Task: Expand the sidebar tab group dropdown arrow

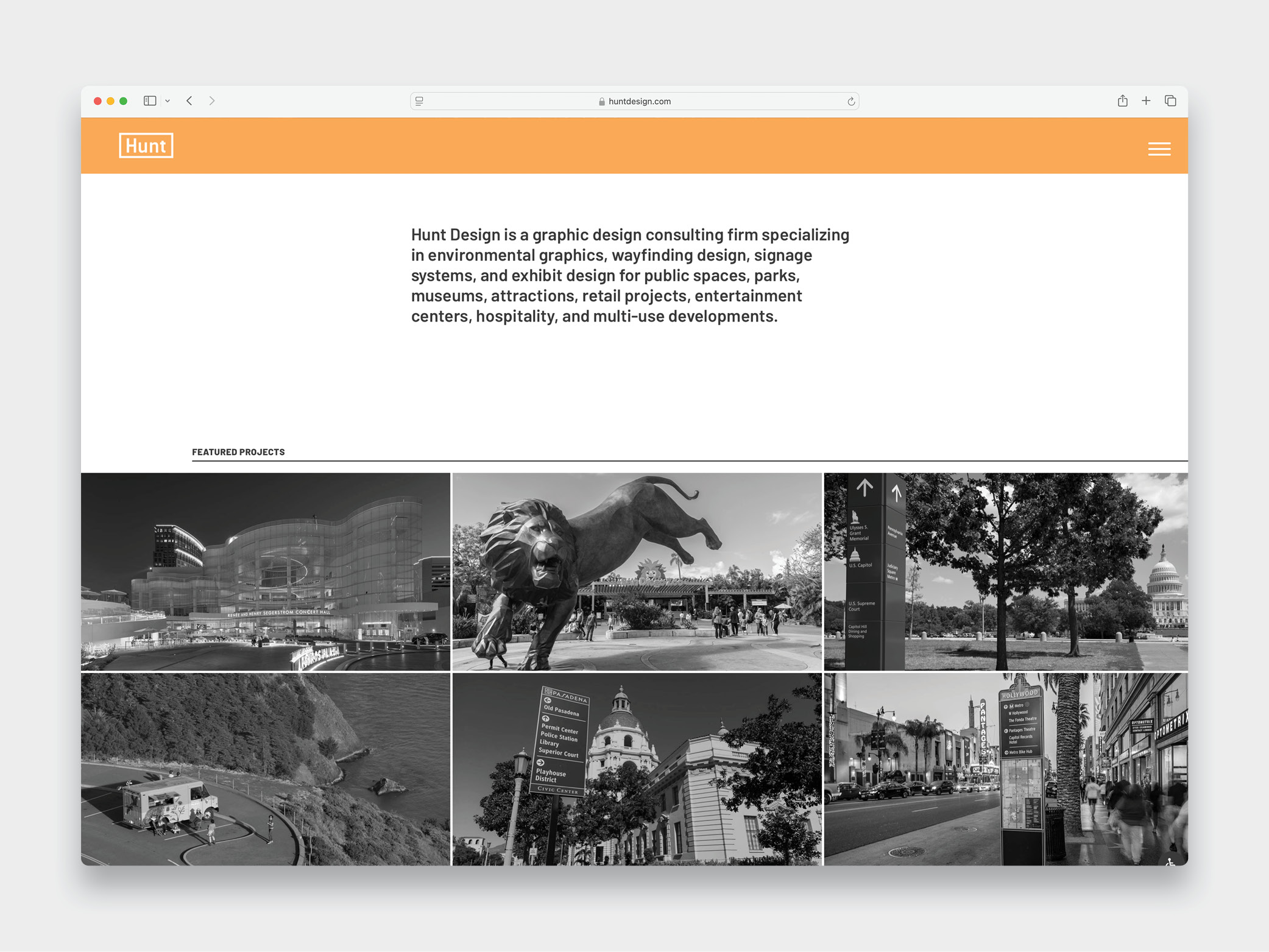Action: pyautogui.click(x=168, y=101)
